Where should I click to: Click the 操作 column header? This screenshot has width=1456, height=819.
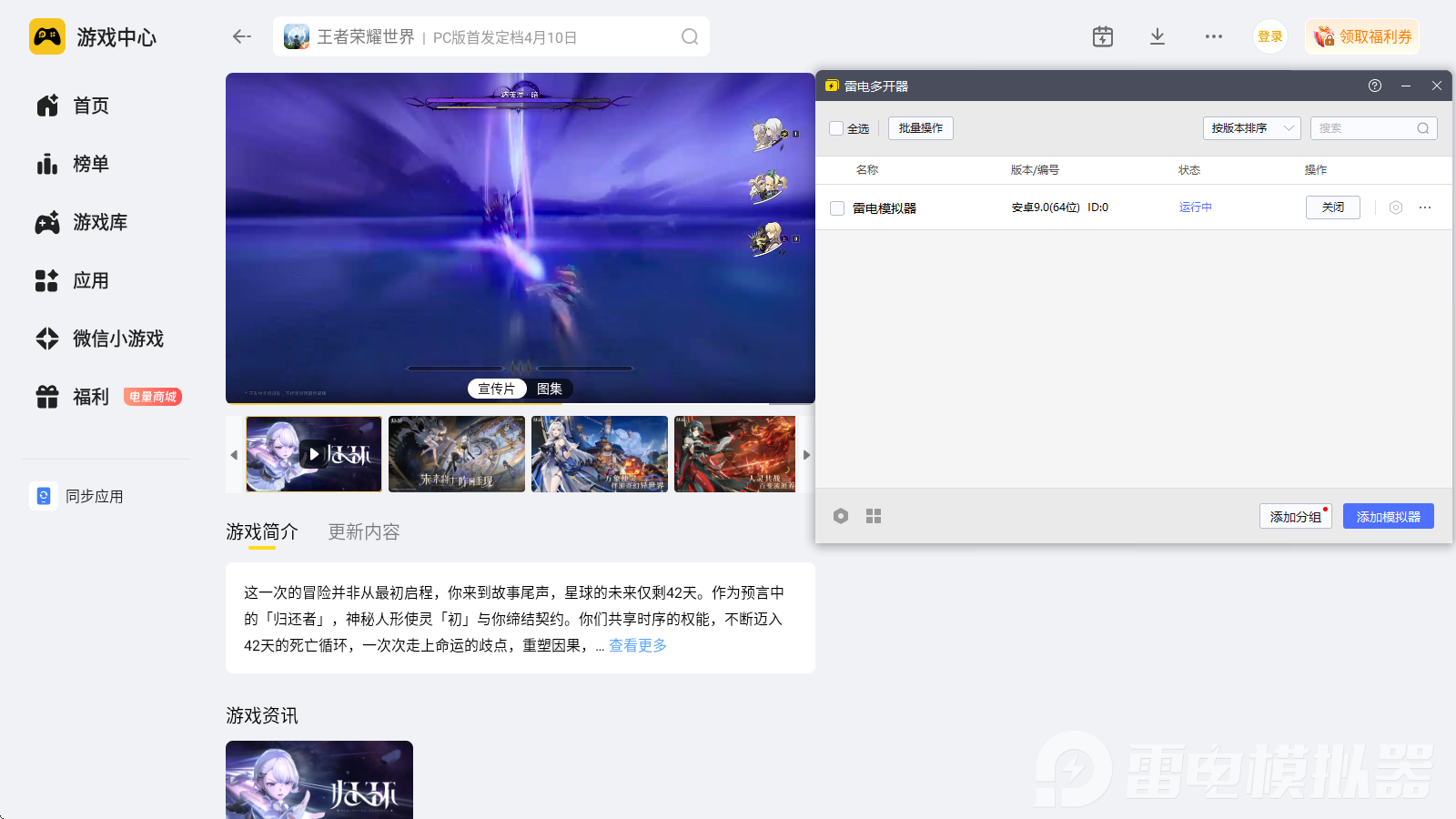[x=1316, y=170]
